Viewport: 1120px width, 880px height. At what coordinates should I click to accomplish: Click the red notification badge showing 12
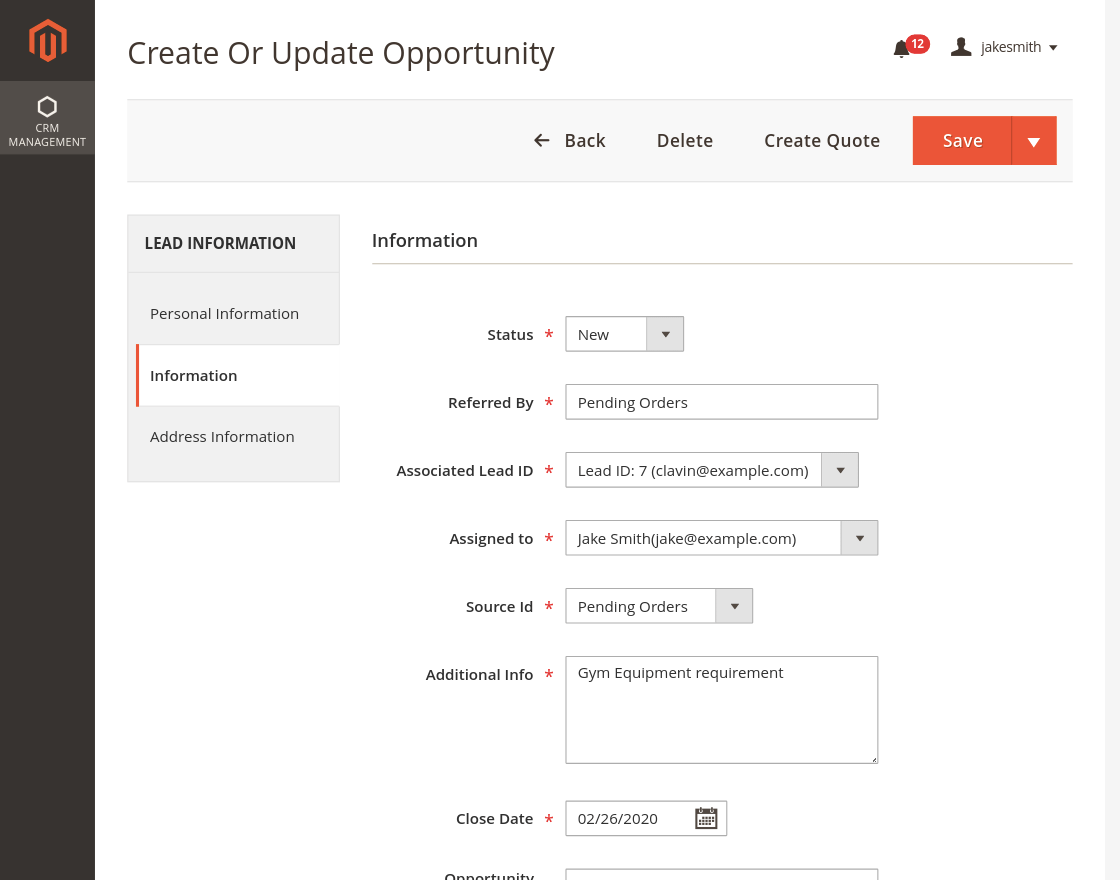pyautogui.click(x=917, y=43)
